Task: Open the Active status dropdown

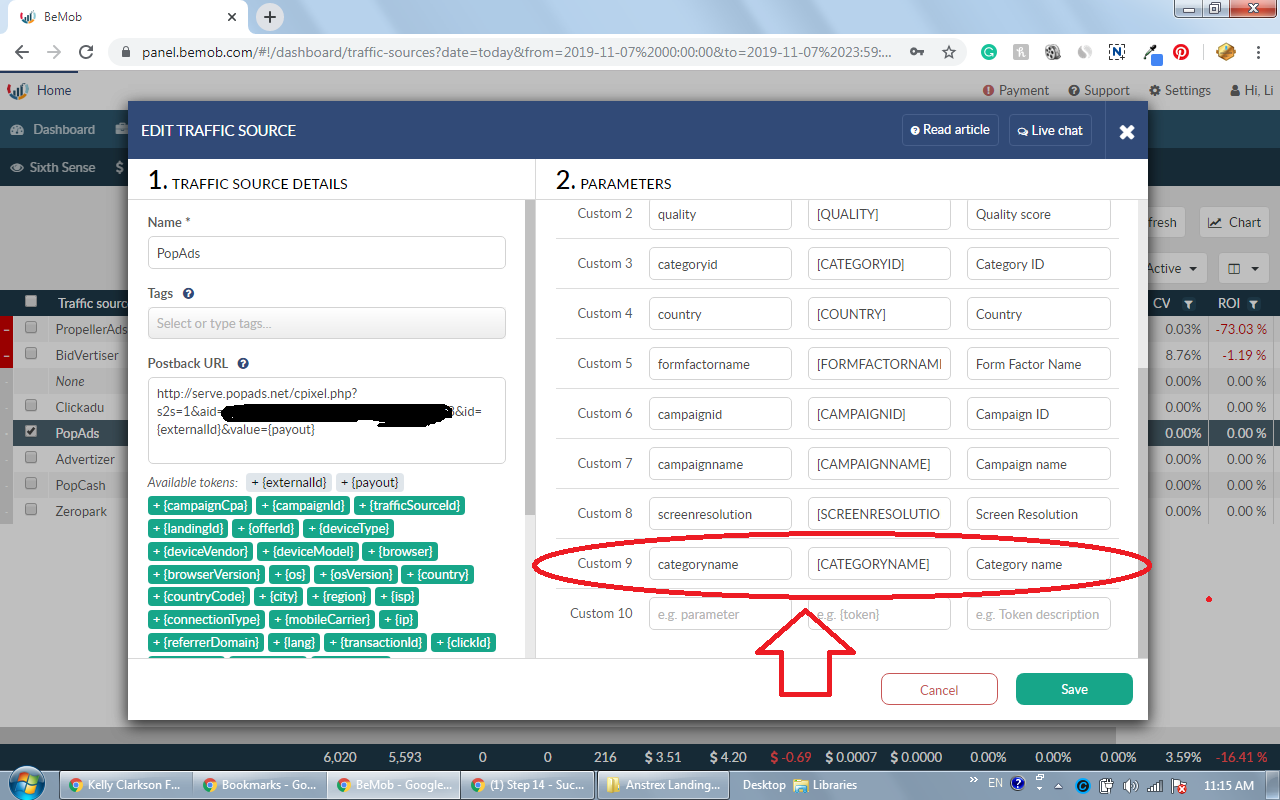Action: tap(1172, 268)
